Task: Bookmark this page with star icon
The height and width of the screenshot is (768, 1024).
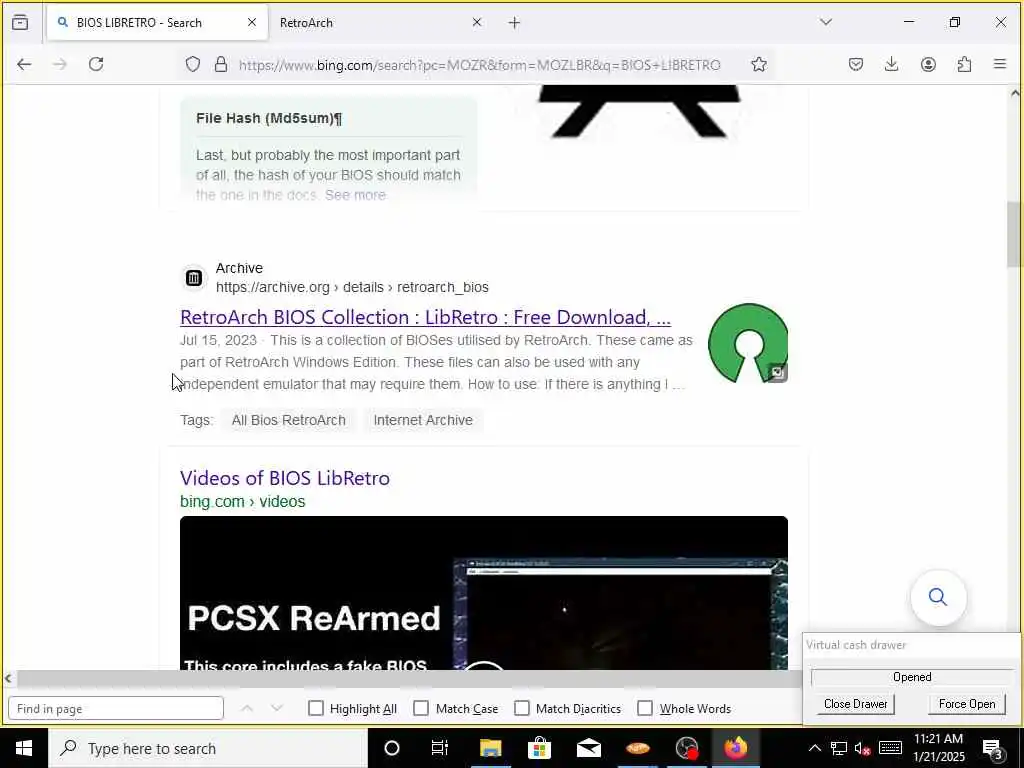Action: point(758,64)
